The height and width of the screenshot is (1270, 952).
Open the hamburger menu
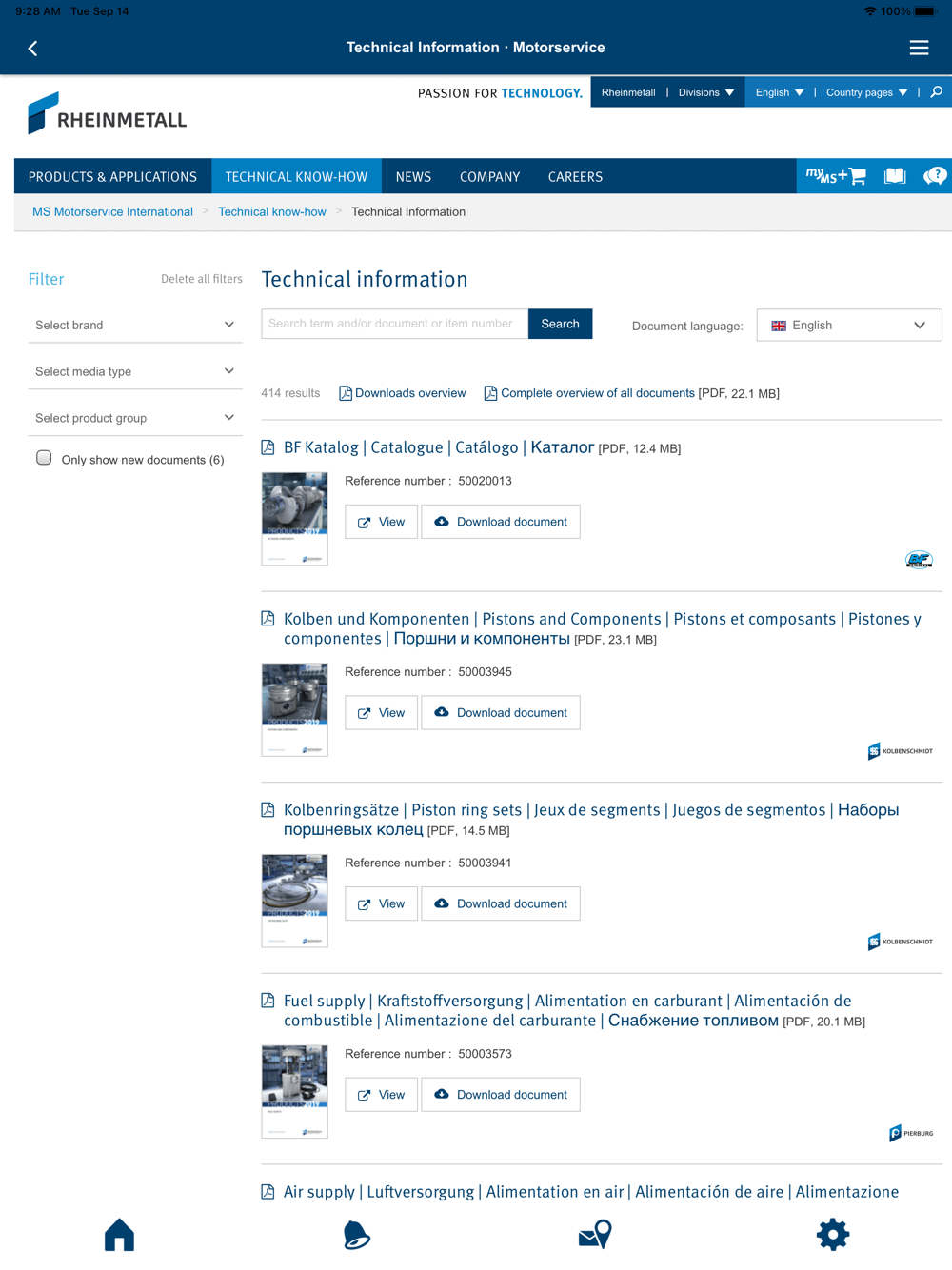tap(919, 48)
